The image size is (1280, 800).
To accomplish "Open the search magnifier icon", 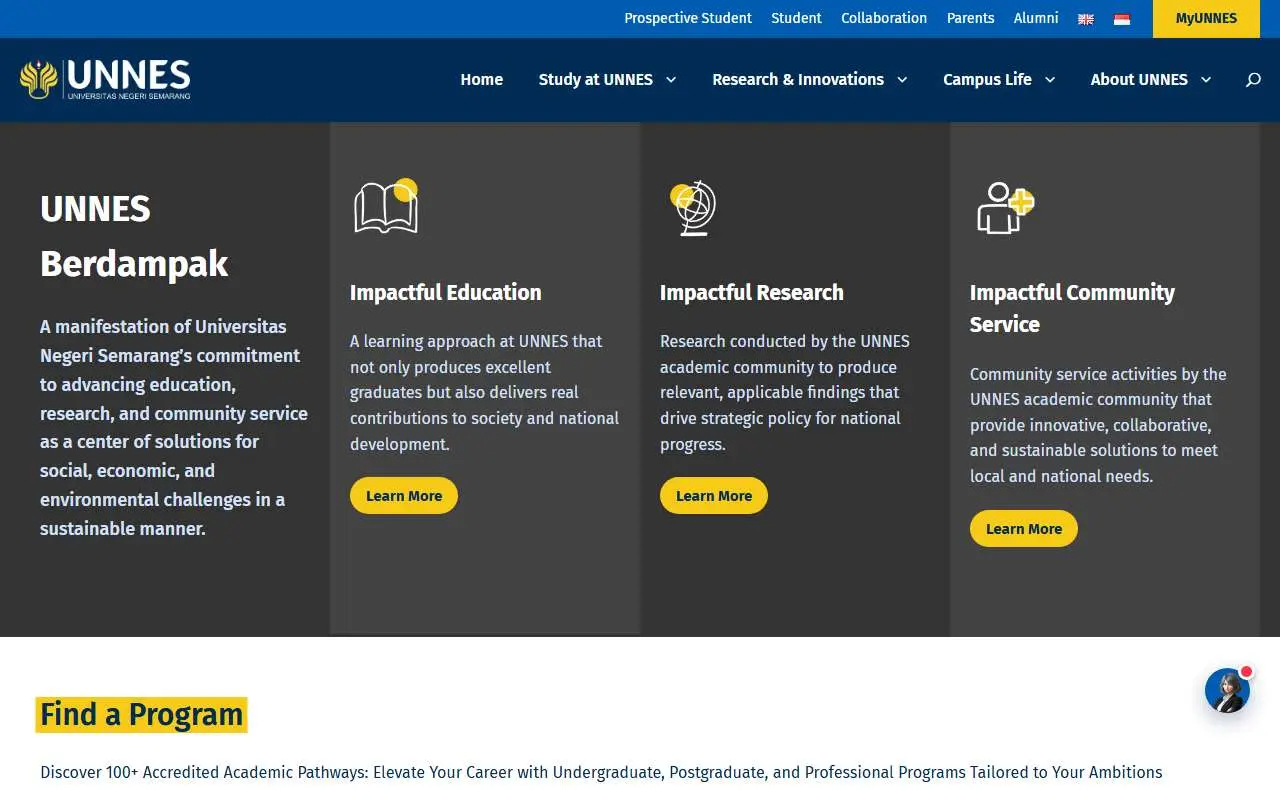I will point(1253,80).
